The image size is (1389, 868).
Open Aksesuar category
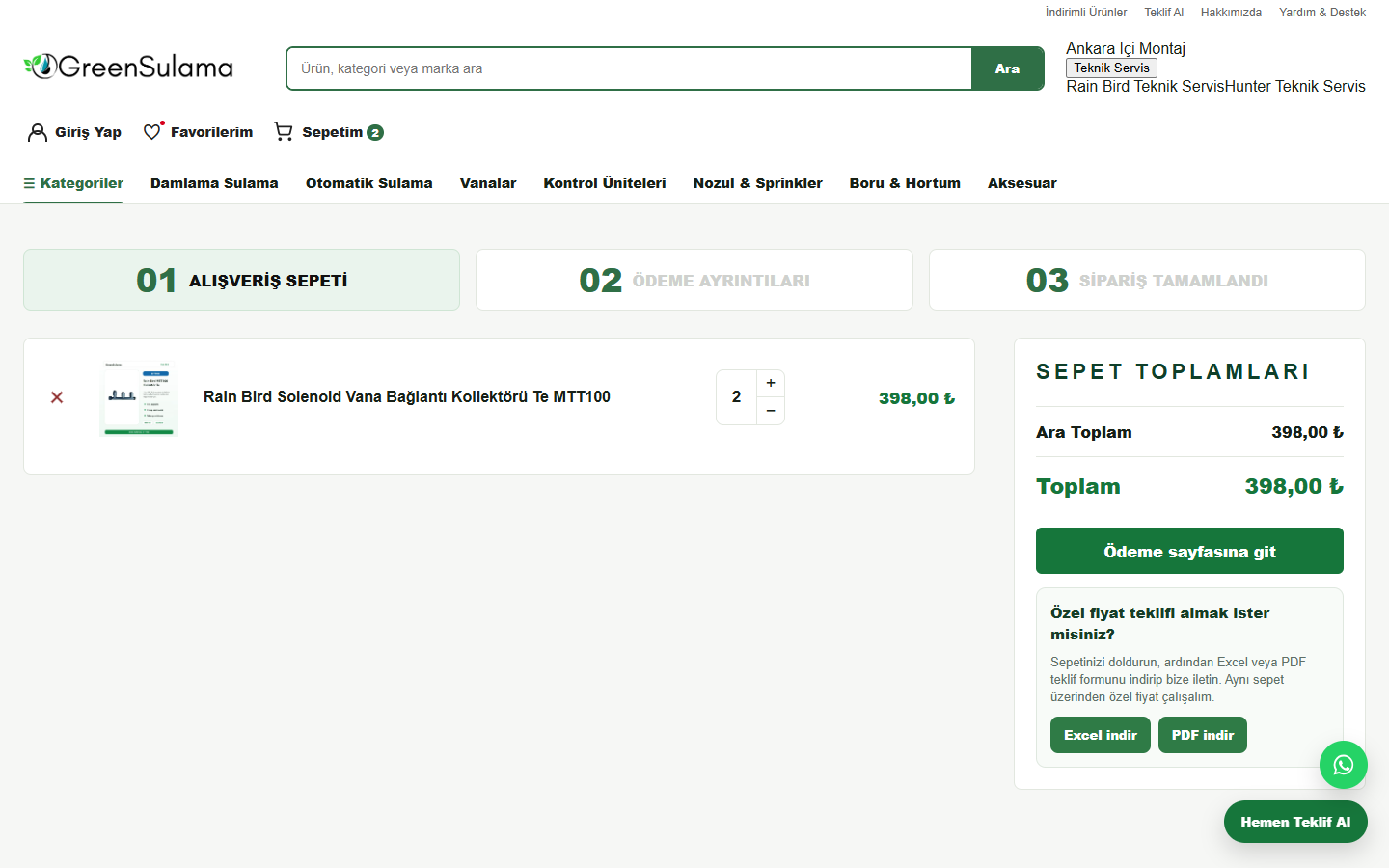(1022, 183)
